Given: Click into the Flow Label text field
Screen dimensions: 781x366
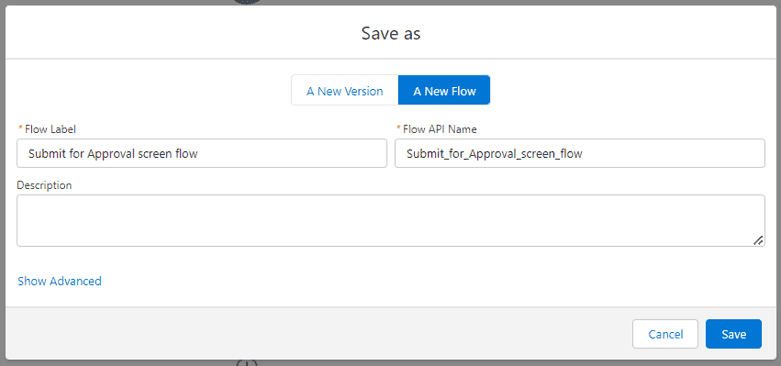Looking at the screenshot, I should 202,153.
